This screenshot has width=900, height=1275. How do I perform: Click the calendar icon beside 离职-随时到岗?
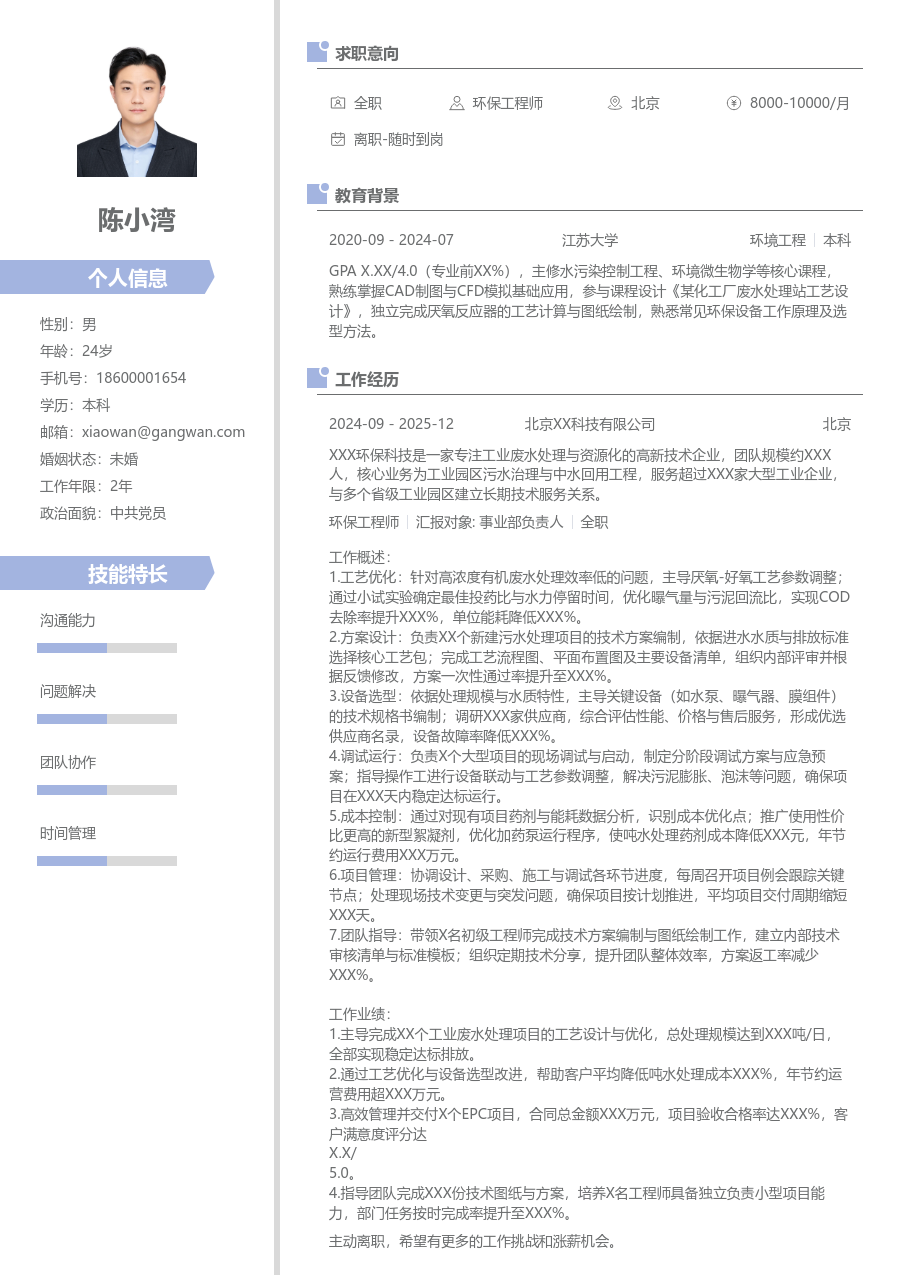coord(336,140)
